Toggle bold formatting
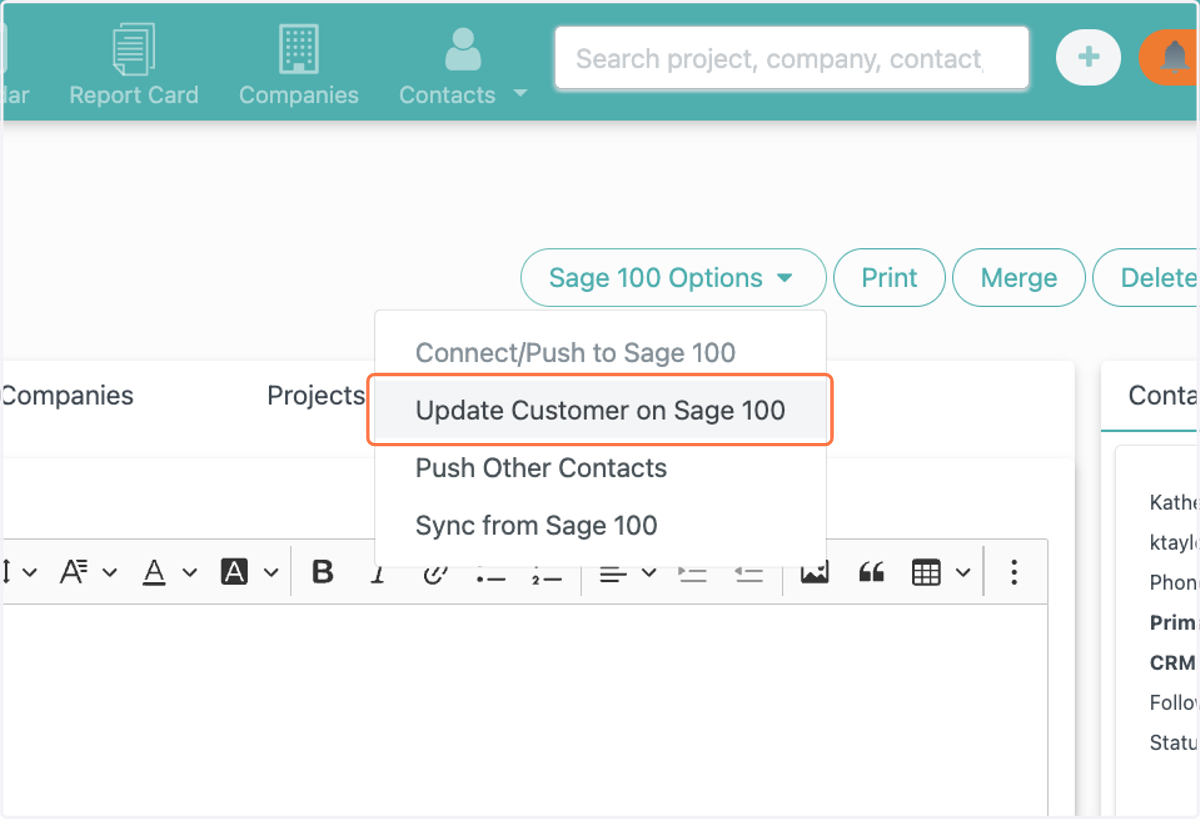The width and height of the screenshot is (1200, 819). pyautogui.click(x=322, y=572)
